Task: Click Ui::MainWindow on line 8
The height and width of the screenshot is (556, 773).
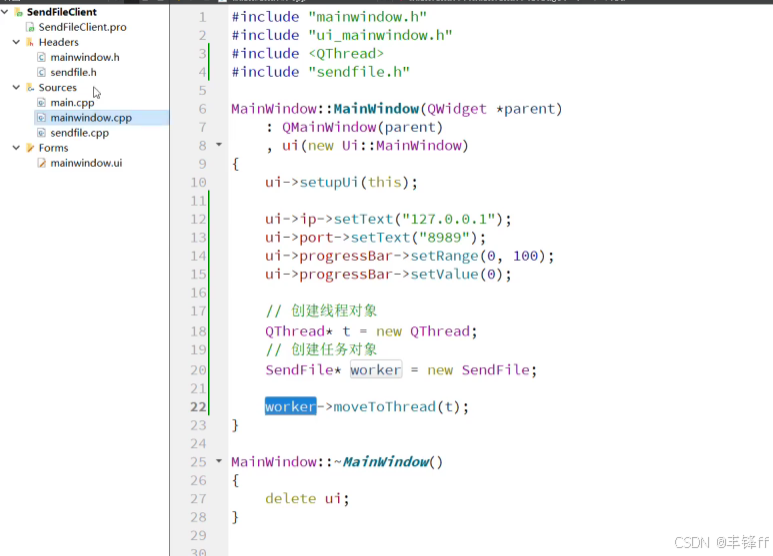Action: [x=401, y=145]
